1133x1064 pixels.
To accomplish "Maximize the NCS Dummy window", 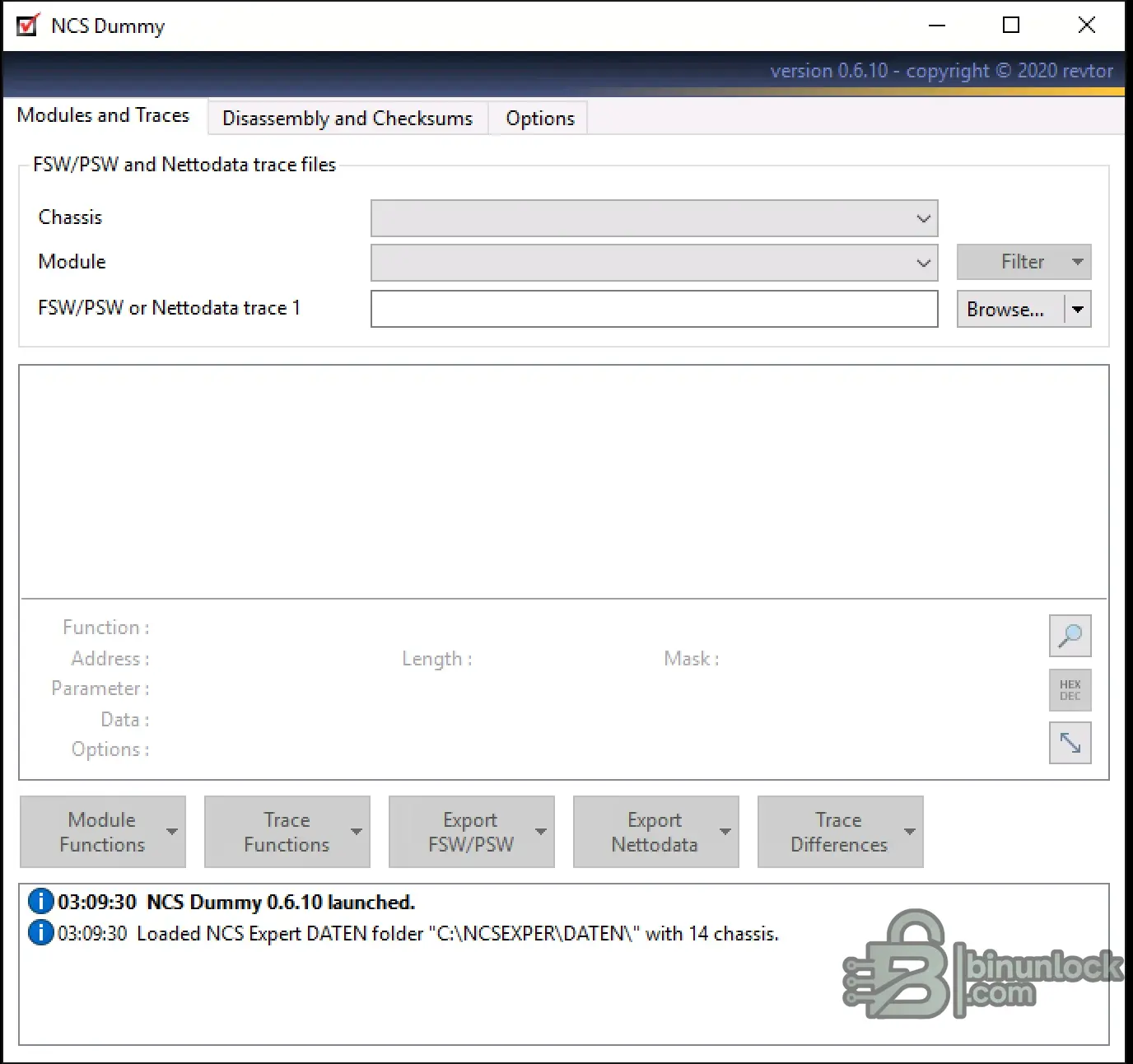I will [1011, 26].
